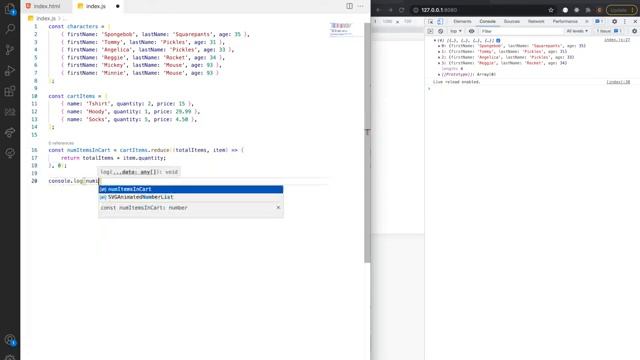Open the Accounts icon in activity bar
Image resolution: width=640 pixels, height=360 pixels.
coord(10,340)
